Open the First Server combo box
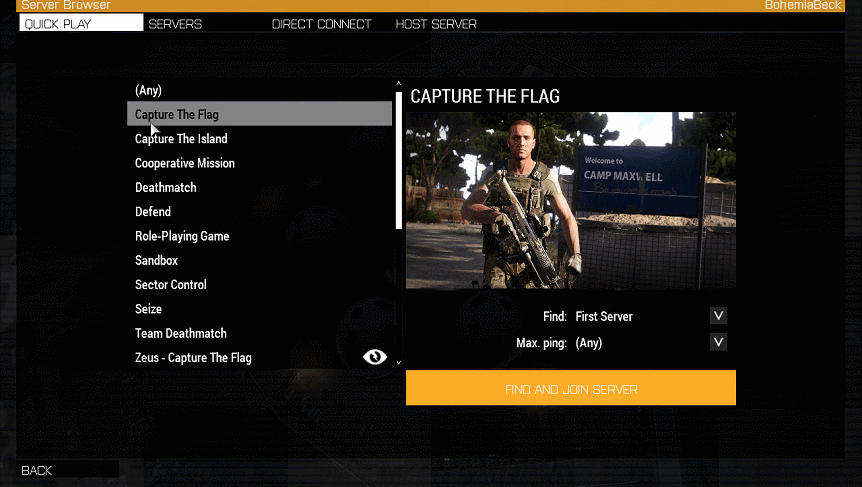 [x=650, y=316]
